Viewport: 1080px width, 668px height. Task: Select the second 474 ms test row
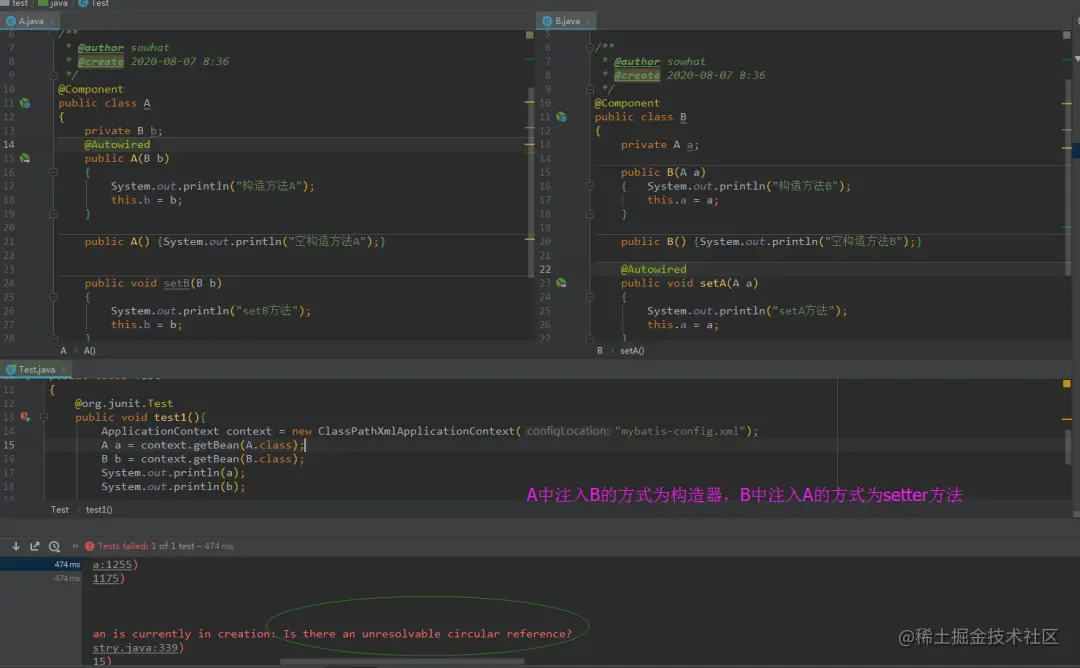coord(41,578)
